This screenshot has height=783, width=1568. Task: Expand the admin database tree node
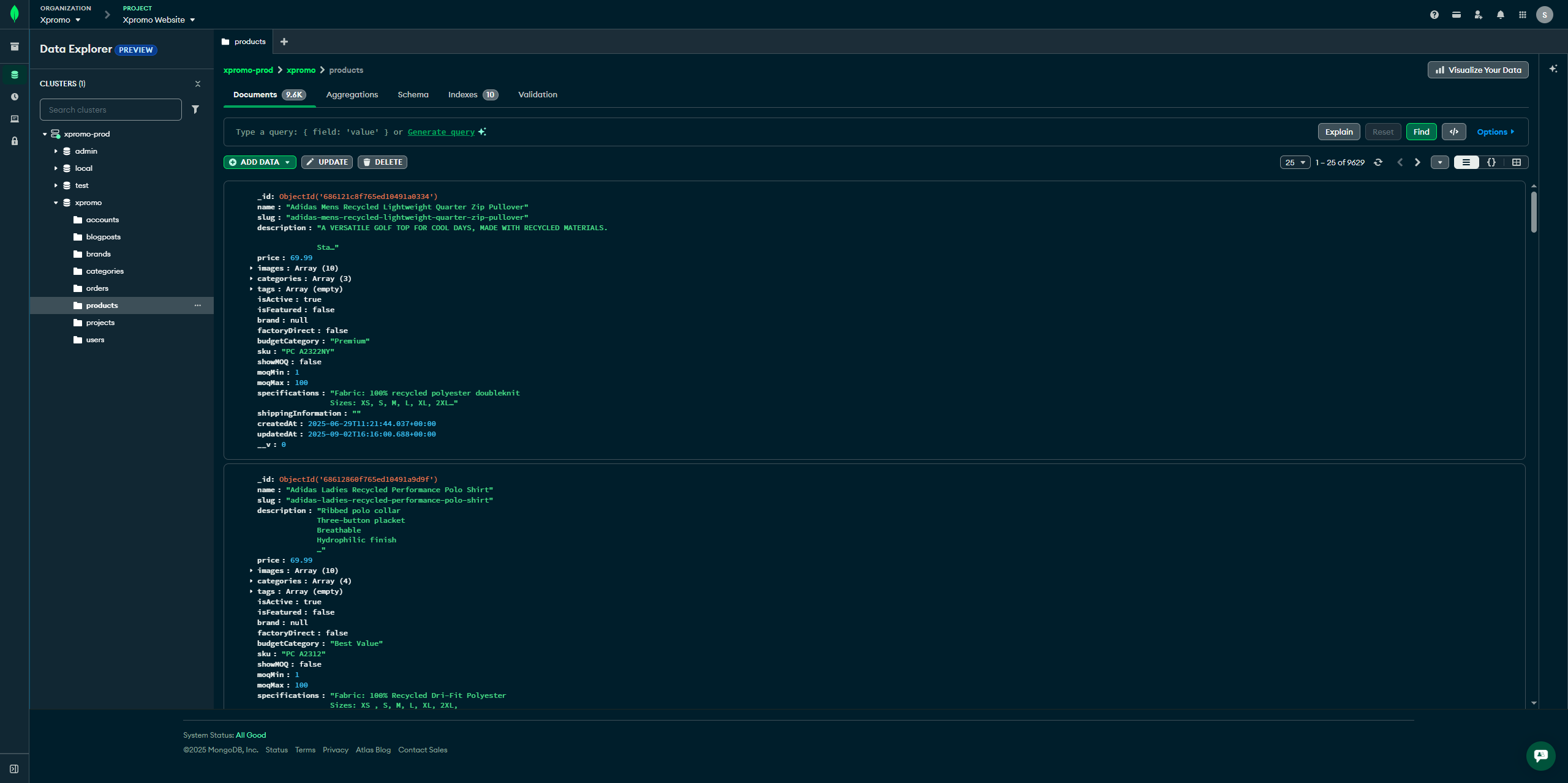click(x=56, y=151)
